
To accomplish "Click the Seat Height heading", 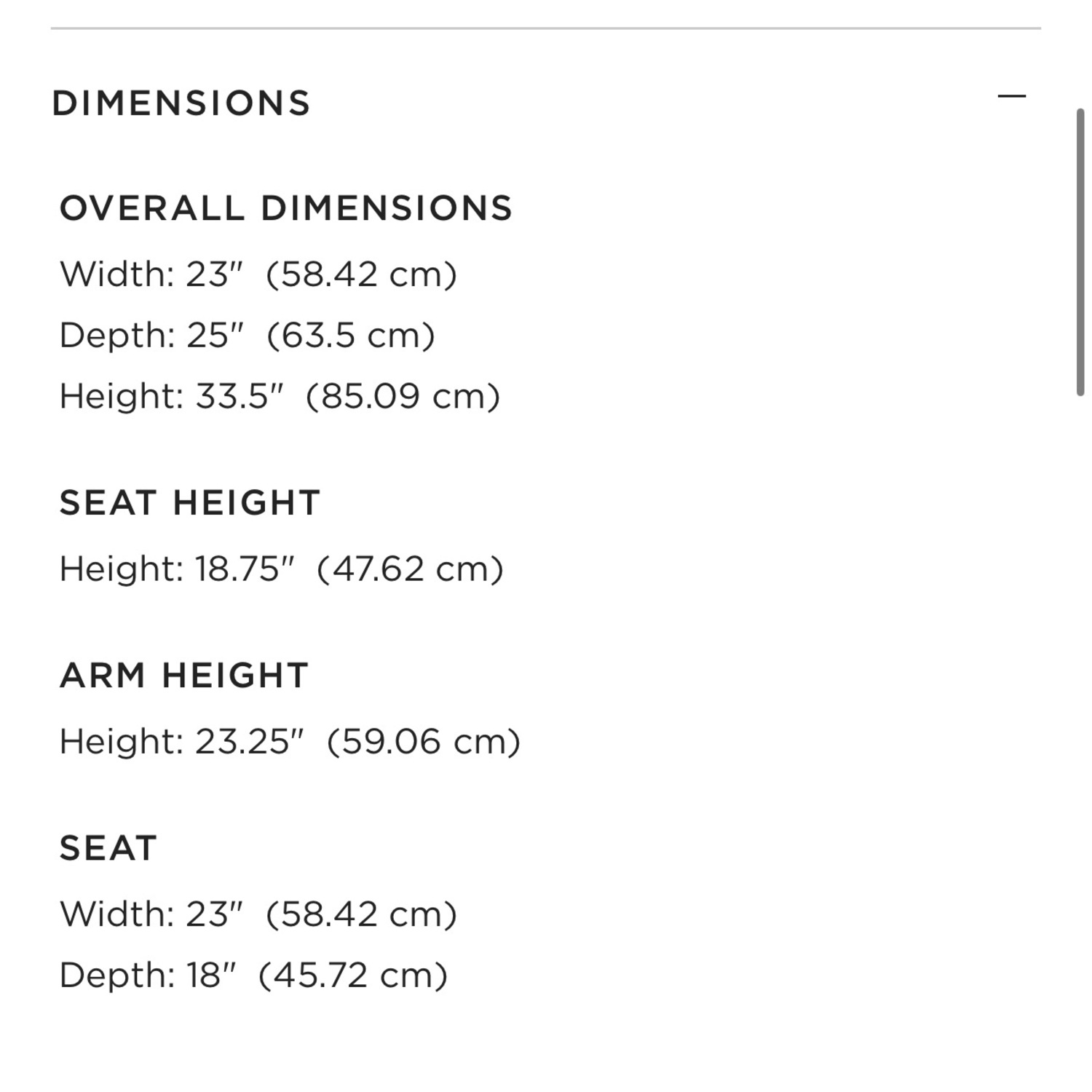I will pos(190,503).
